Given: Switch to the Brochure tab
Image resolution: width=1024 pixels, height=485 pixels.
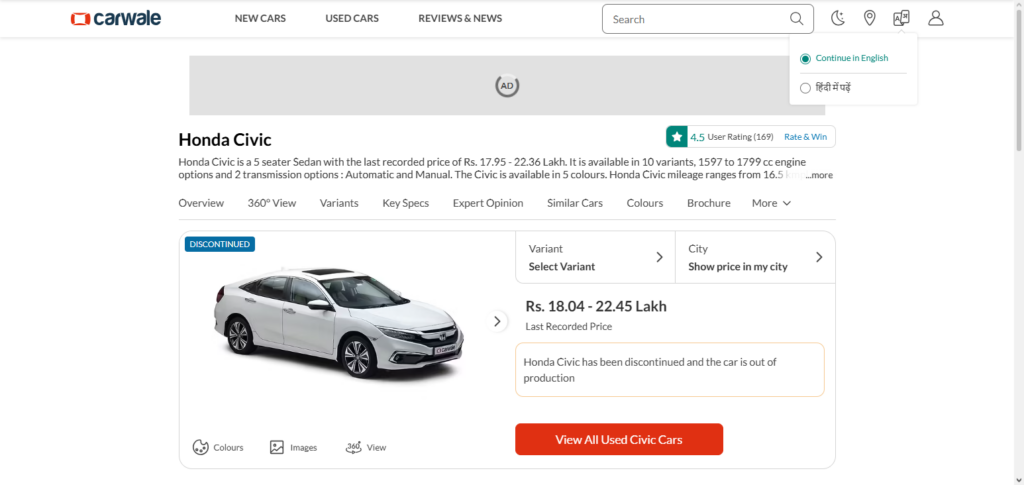Looking at the screenshot, I should tap(709, 203).
